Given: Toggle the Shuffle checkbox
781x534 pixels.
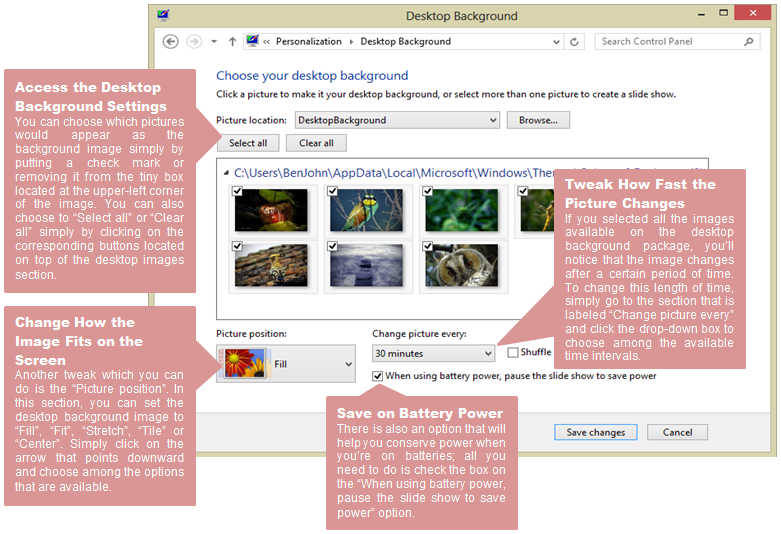Looking at the screenshot, I should 513,352.
